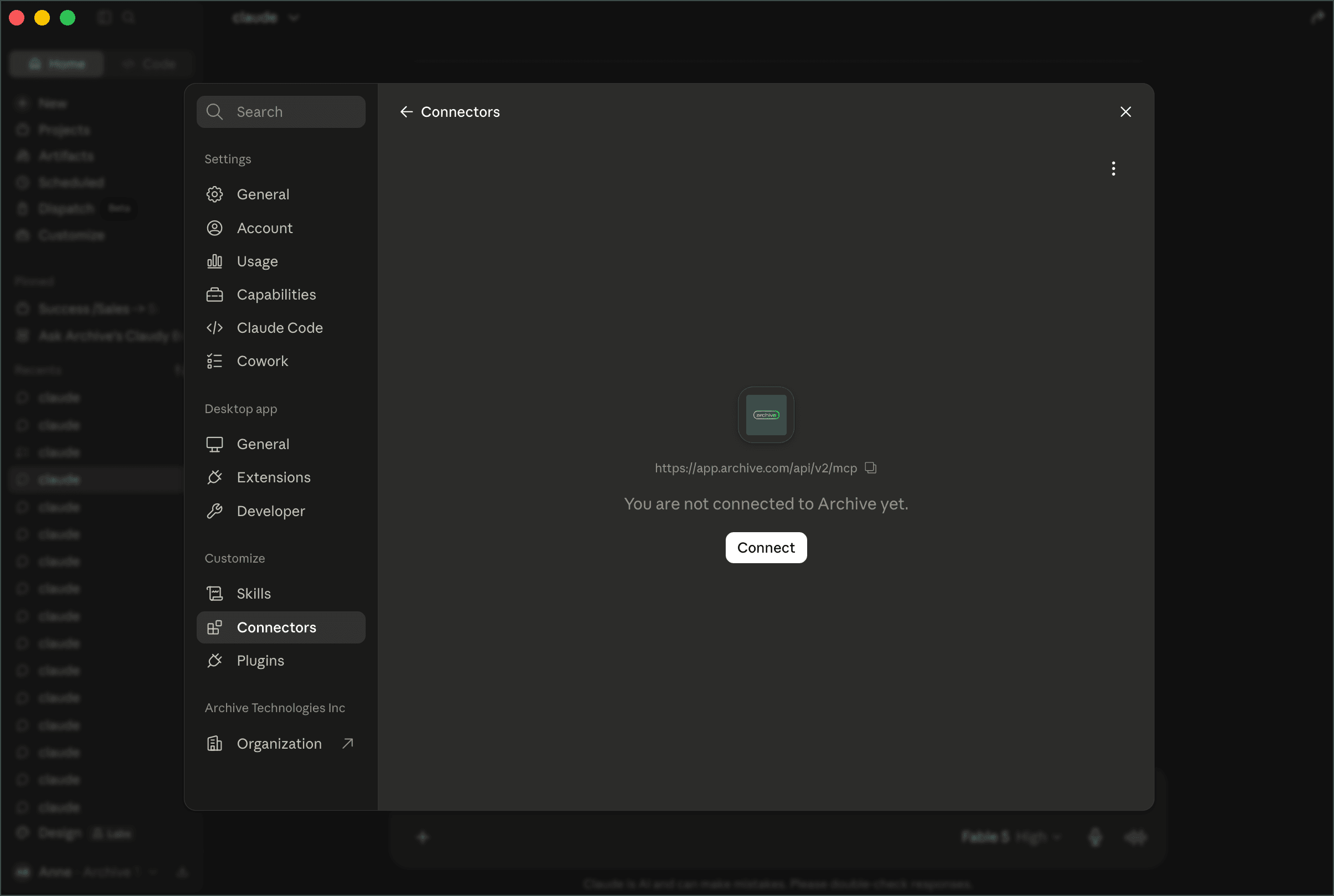1334x896 pixels.
Task: Open the model selector dropdown in chat box
Action: [x=1011, y=837]
